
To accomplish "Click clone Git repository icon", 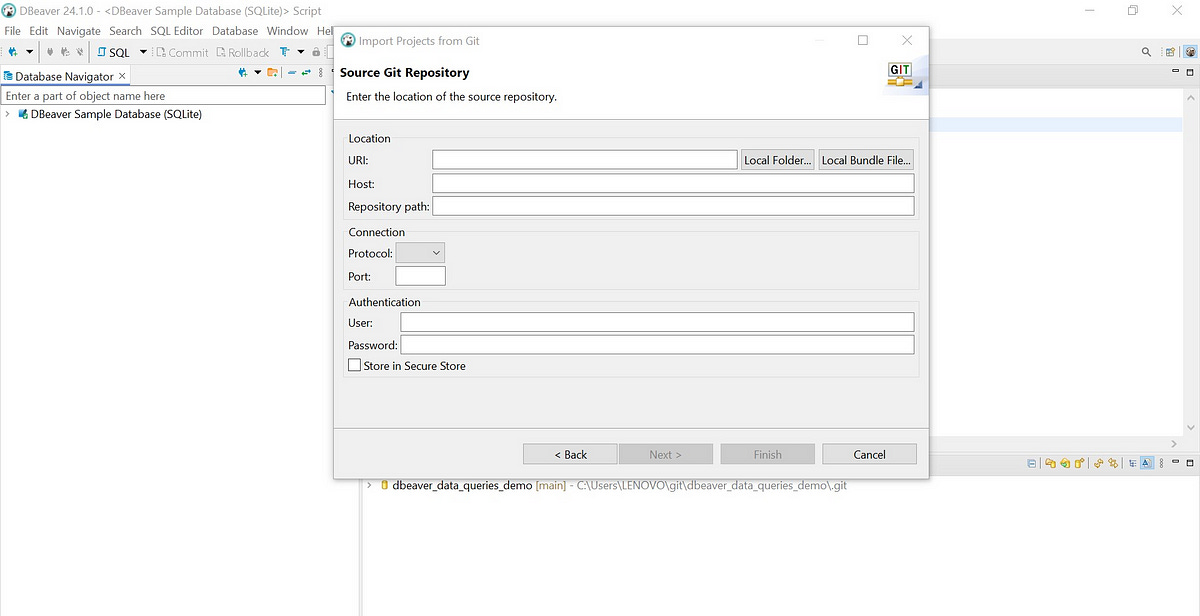I will pos(1065,463).
